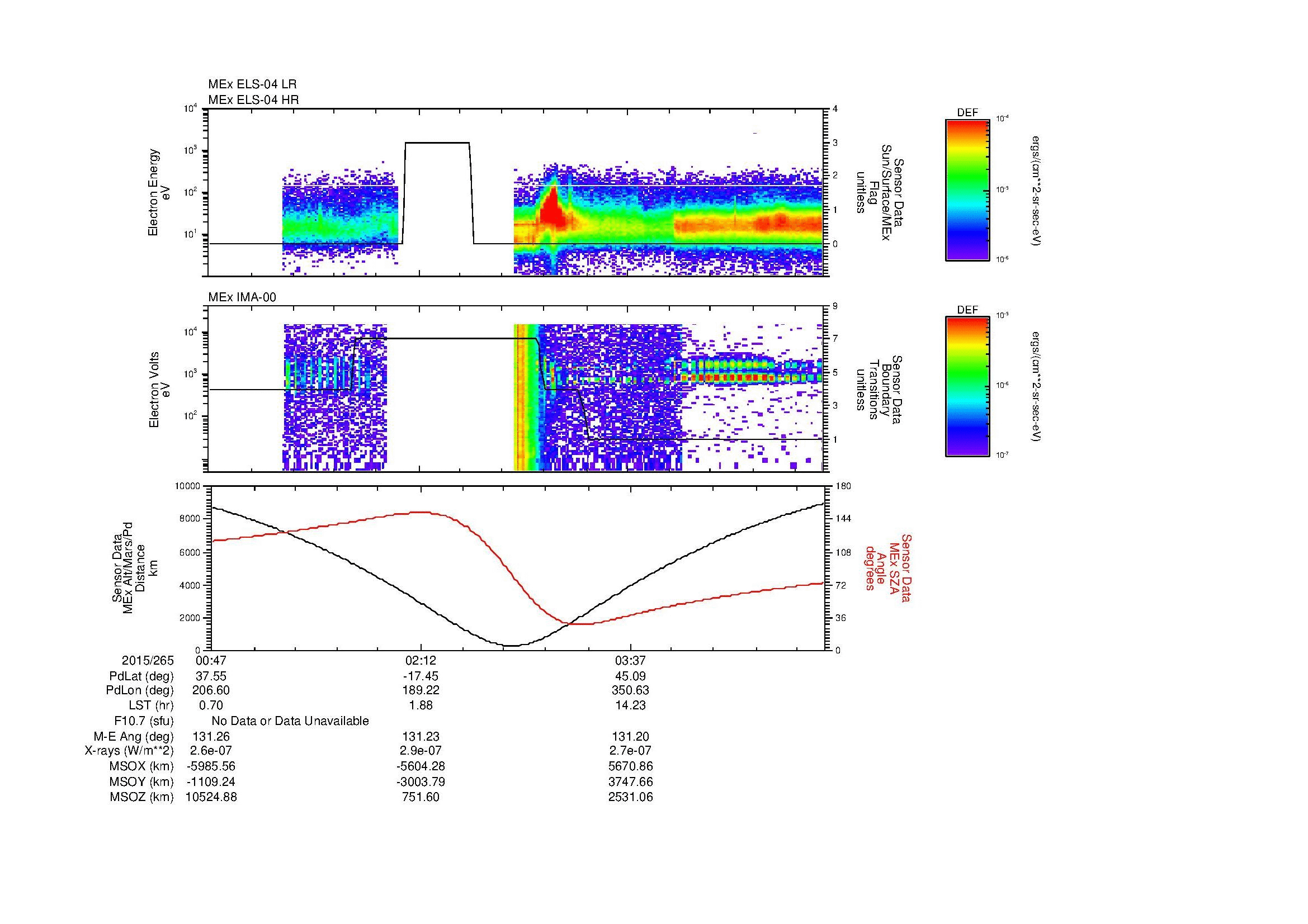
Task: Click the MSOX value '-5604.28'
Action: click(421, 766)
